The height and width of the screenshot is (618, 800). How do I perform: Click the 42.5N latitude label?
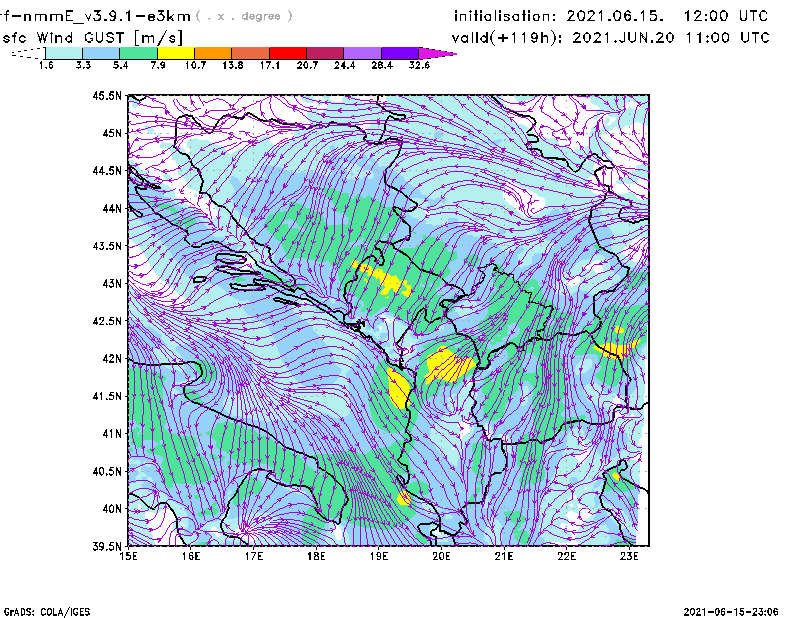click(x=107, y=321)
